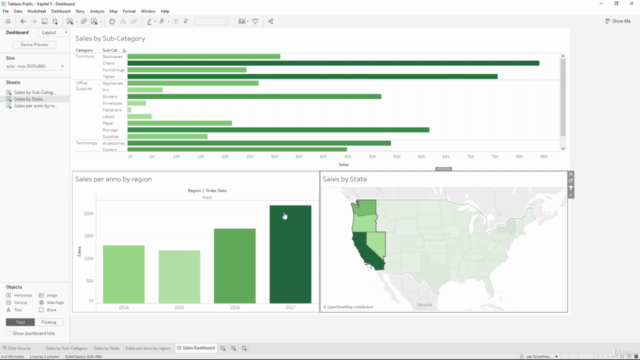Switch to the Sales by State sheet tab
This screenshot has width=640, height=360.
[107, 348]
